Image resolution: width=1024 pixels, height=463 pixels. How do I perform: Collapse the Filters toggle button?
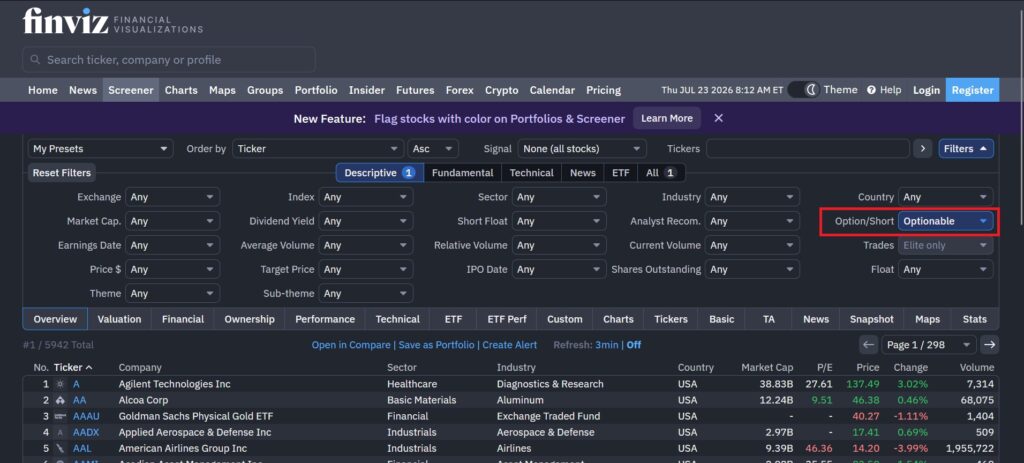tap(966, 149)
